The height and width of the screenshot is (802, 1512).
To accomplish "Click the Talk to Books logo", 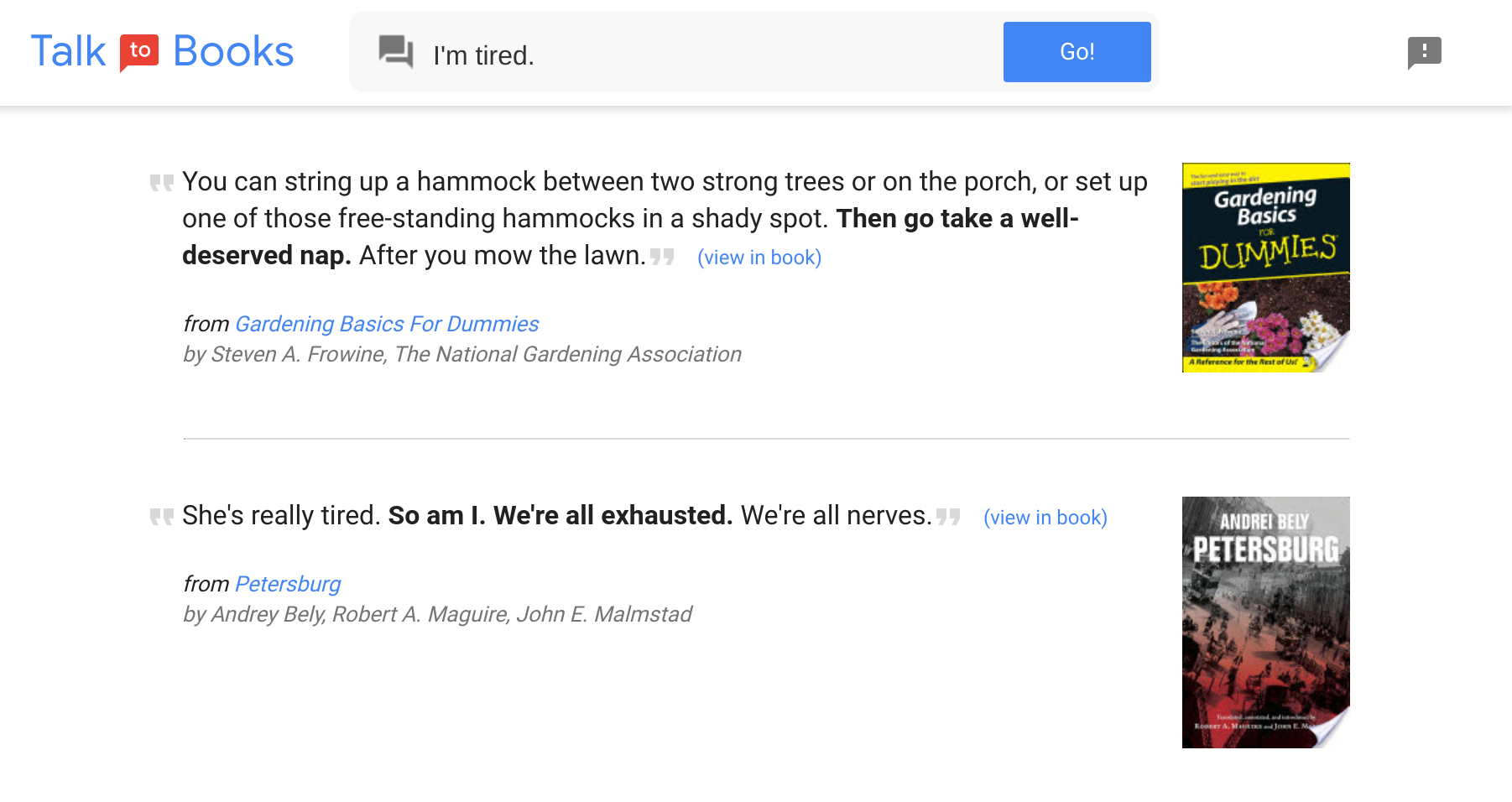I will [162, 50].
